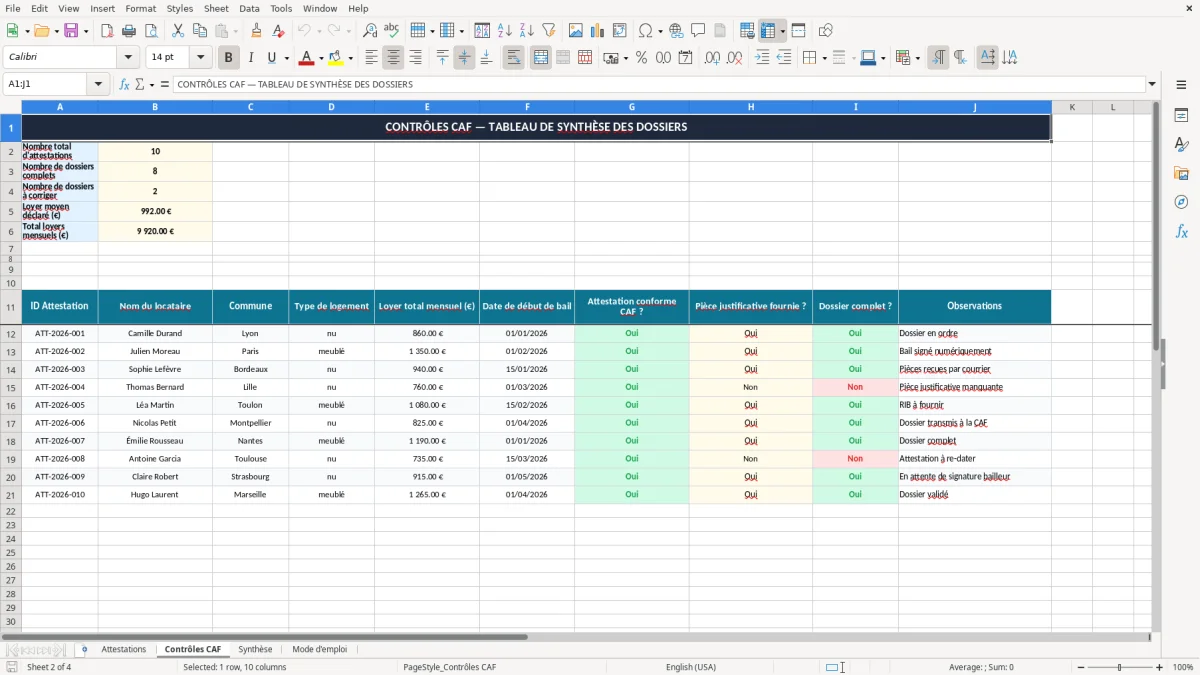Open the Font Name dropdown (Calibri)
The height and width of the screenshot is (675, 1200).
tap(127, 58)
